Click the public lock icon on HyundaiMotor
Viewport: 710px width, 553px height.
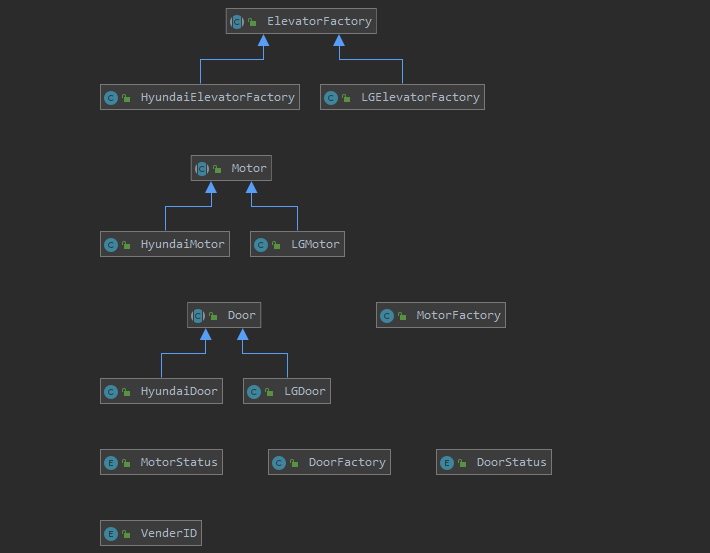(126, 245)
